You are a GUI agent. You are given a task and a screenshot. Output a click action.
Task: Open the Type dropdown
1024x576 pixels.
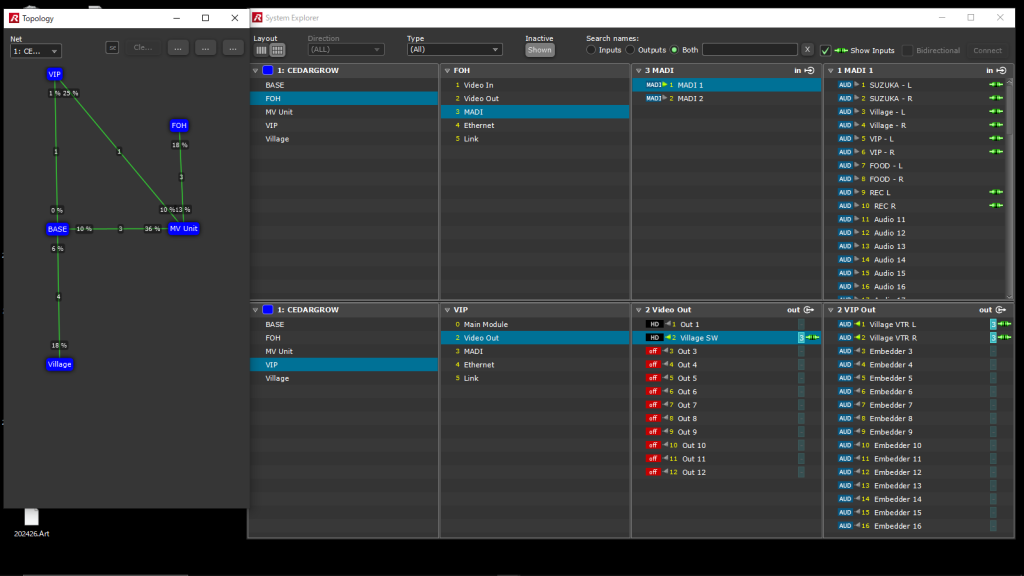[x=454, y=49]
